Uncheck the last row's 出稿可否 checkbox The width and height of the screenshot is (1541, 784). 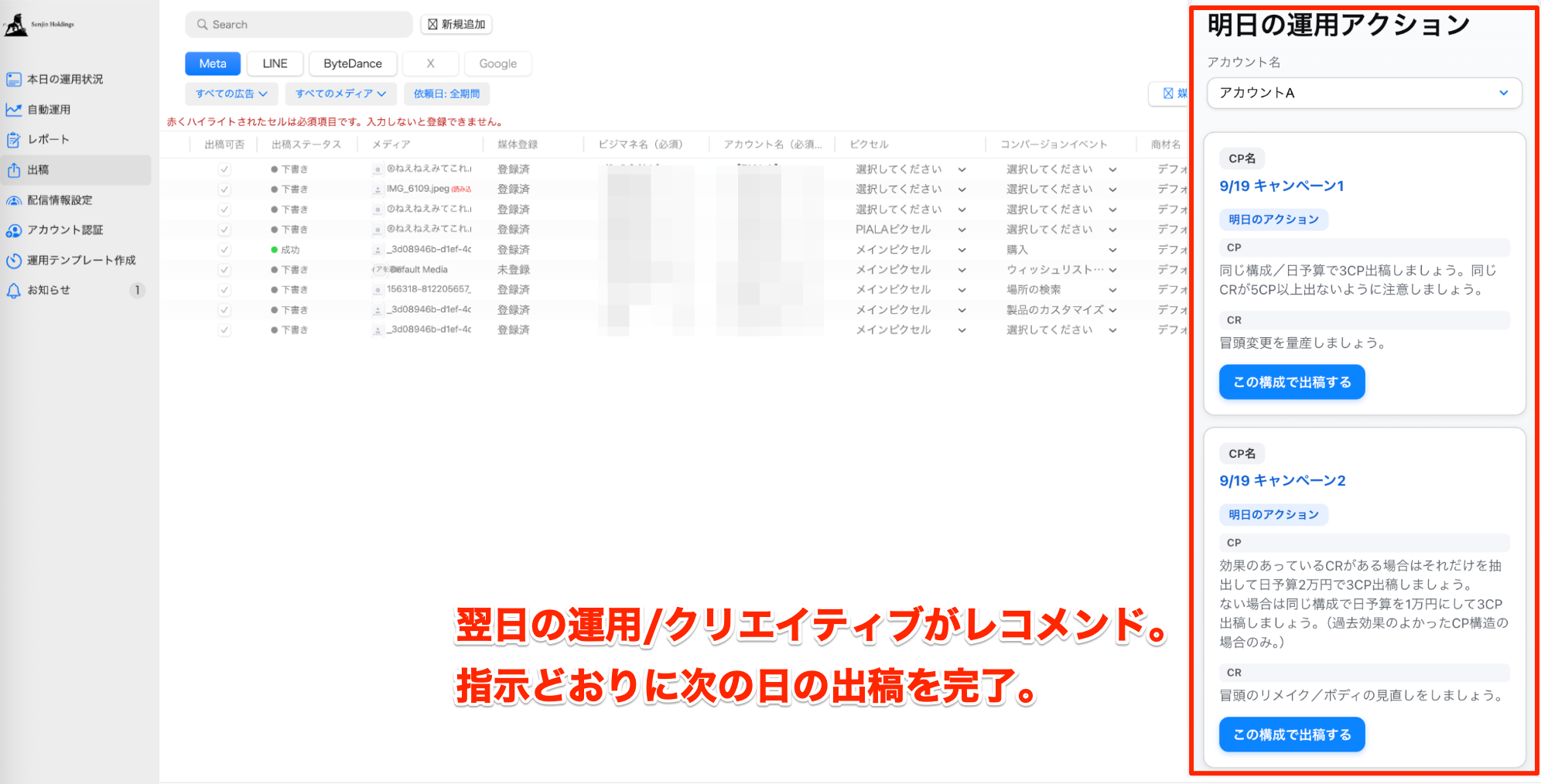pyautogui.click(x=224, y=329)
